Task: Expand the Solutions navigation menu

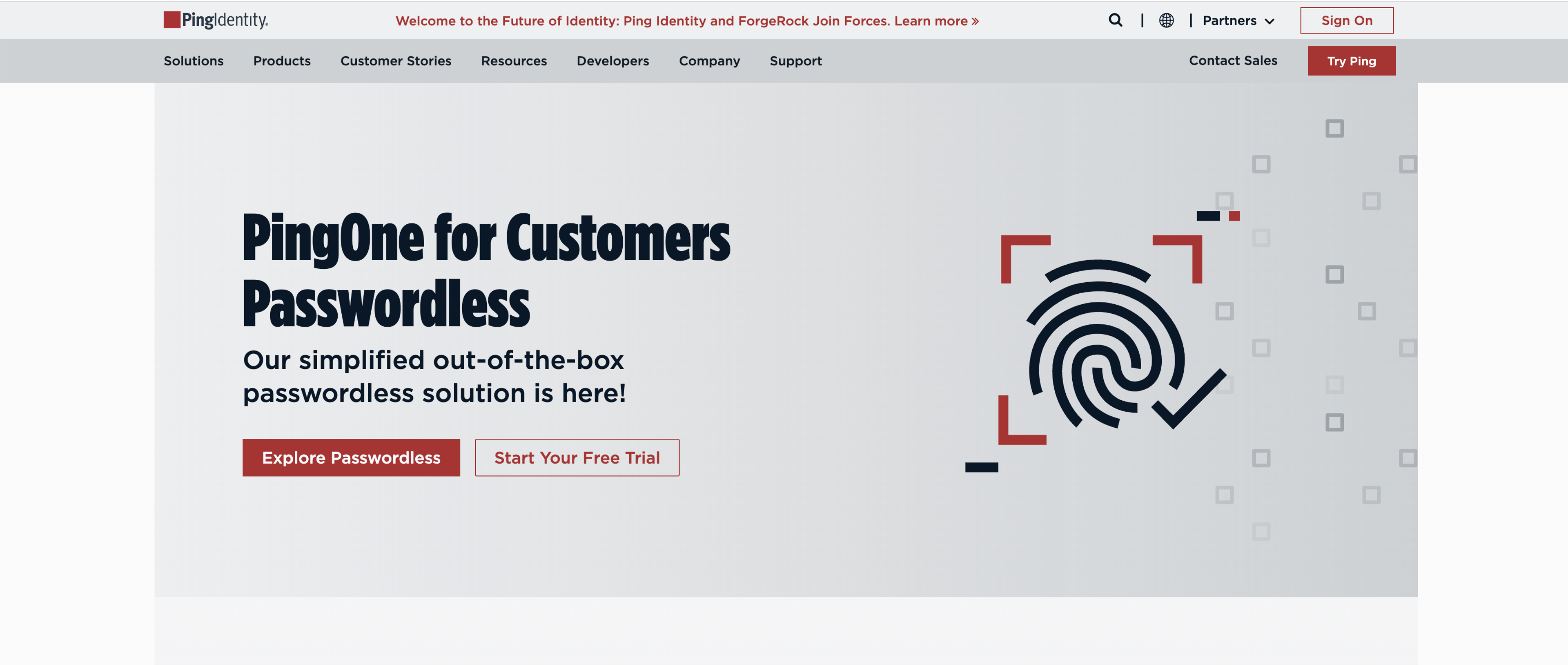Action: coord(193,61)
